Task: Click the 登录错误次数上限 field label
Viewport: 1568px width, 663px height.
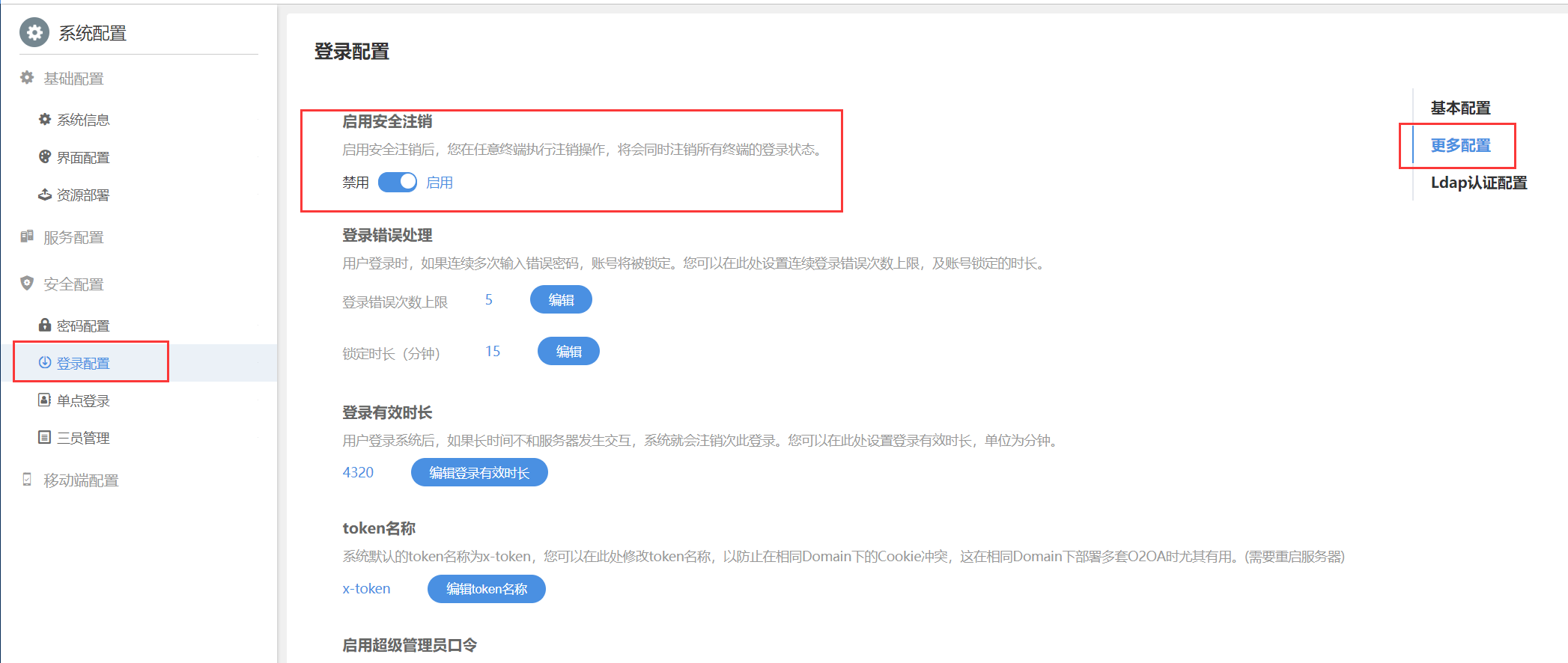Action: (395, 302)
